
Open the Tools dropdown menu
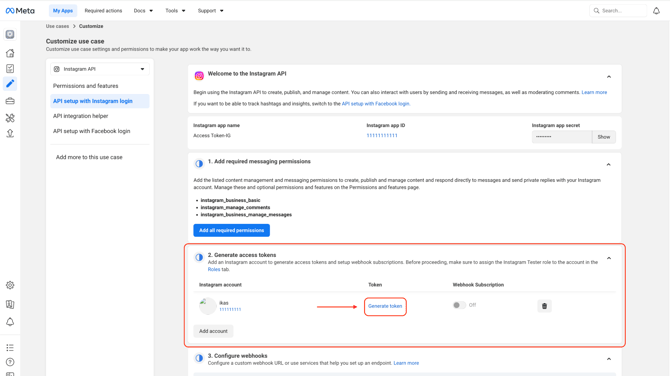pos(175,11)
